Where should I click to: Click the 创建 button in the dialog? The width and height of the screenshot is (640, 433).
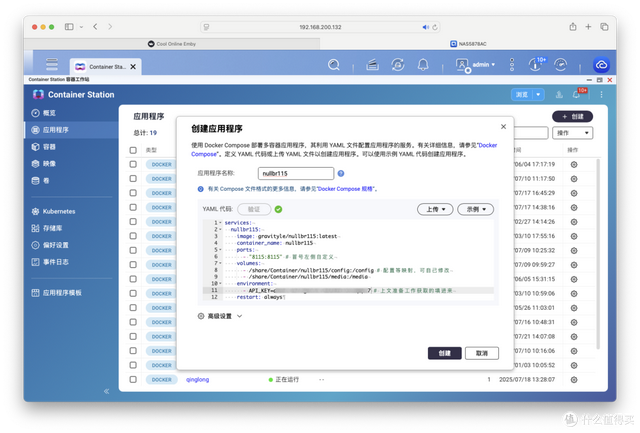444,353
